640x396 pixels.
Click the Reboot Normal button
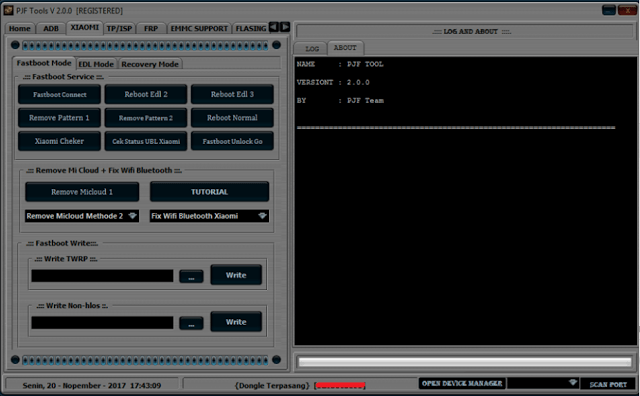[x=232, y=118]
